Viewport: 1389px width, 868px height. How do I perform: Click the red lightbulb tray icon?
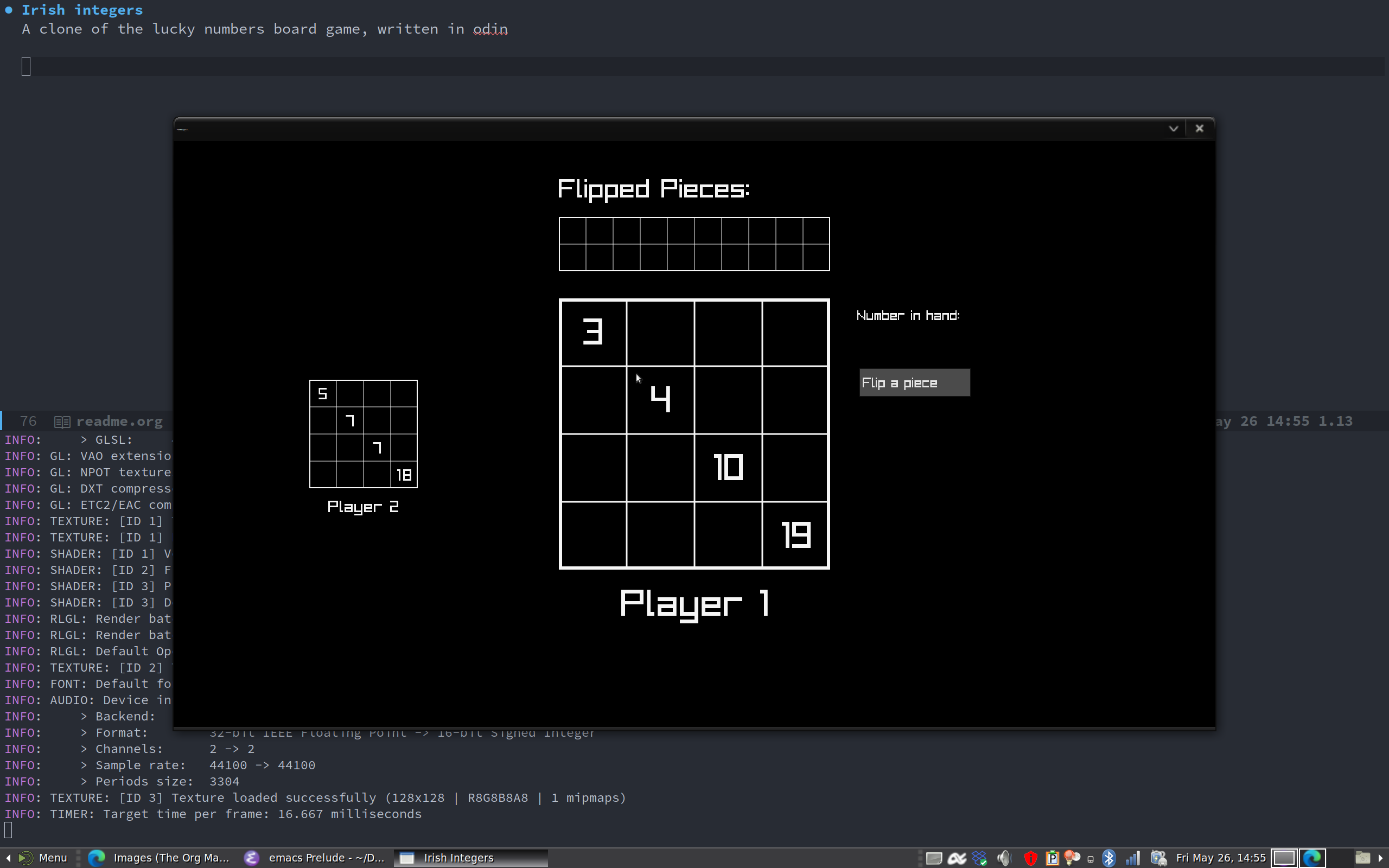click(x=1072, y=858)
